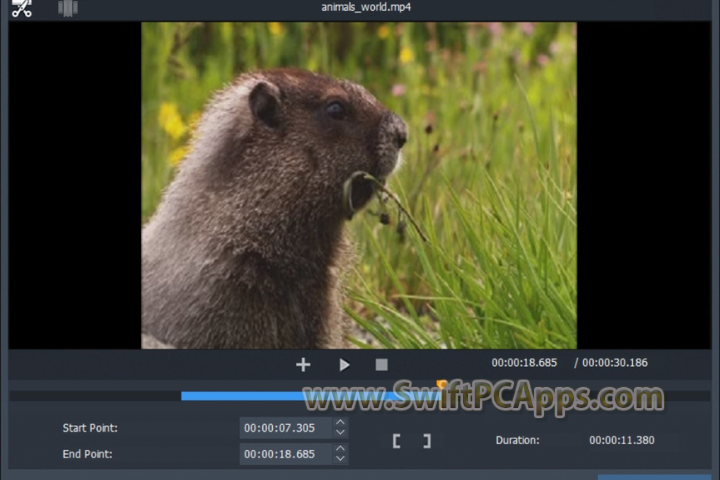Decrease End Point time with down arrow
Screen dimensions: 720x480
pos(340,458)
